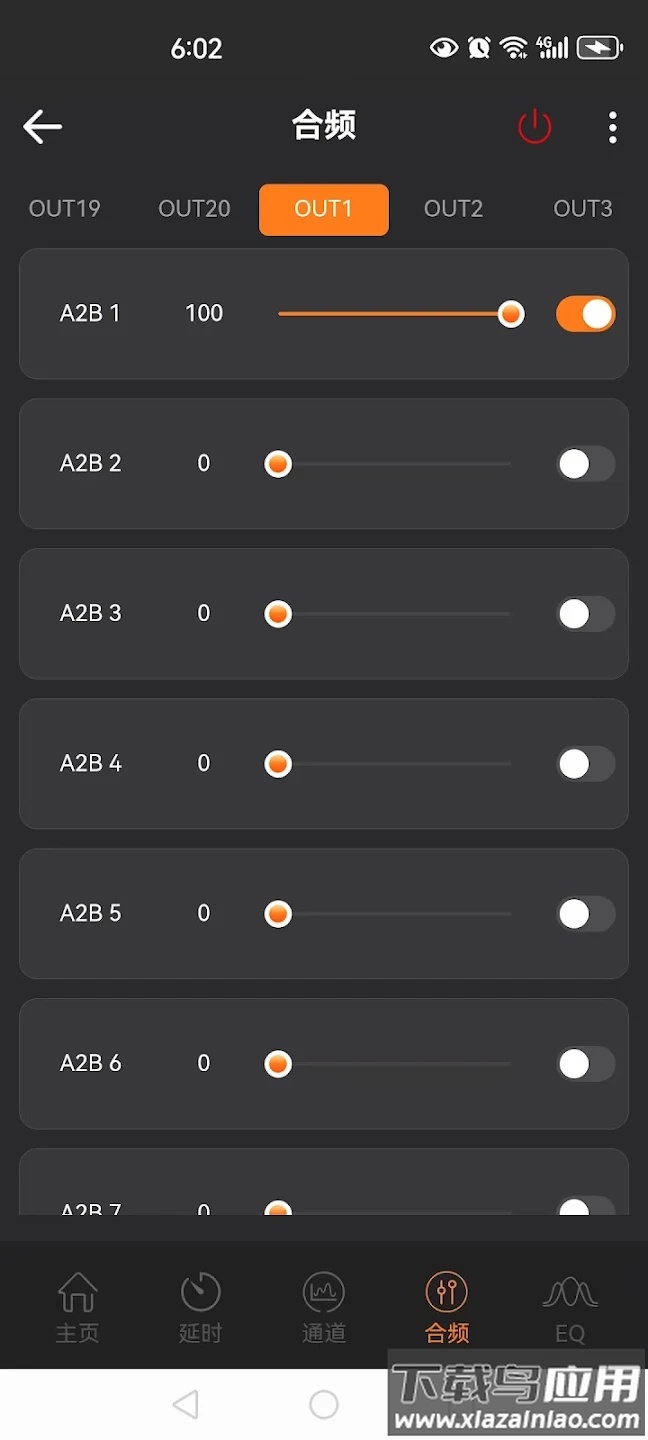
Task: Click the A2B 1 value 100
Action: [204, 314]
